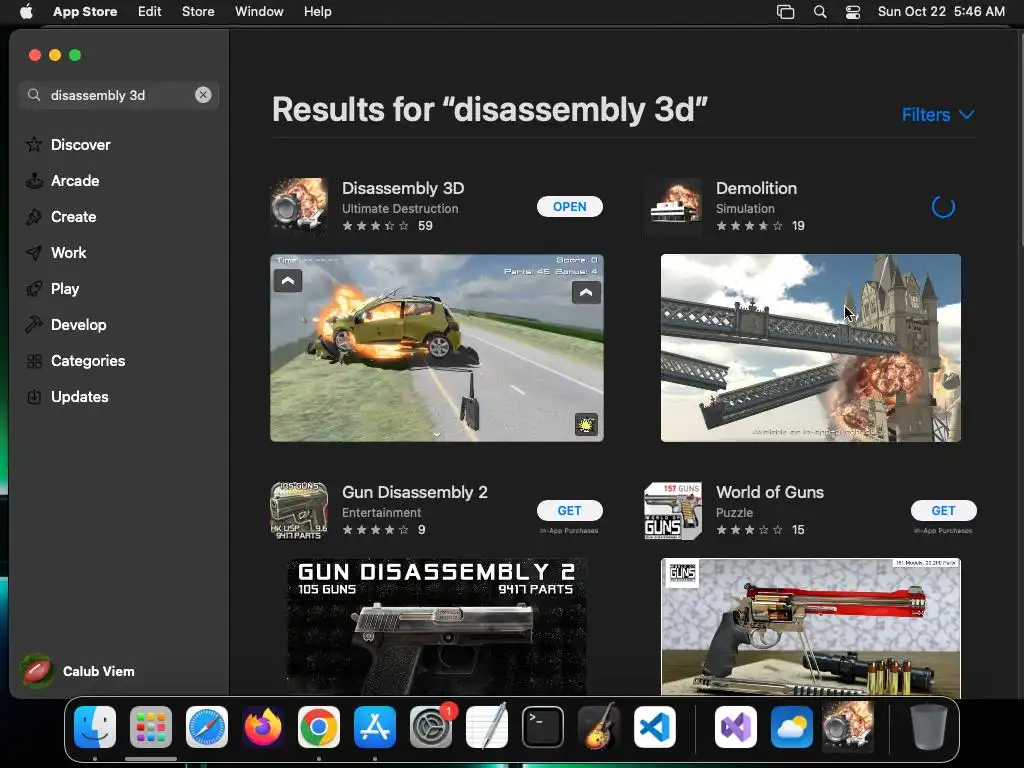Open Launchpad from the dock
Screen dimensions: 1024x768
pos(151,727)
